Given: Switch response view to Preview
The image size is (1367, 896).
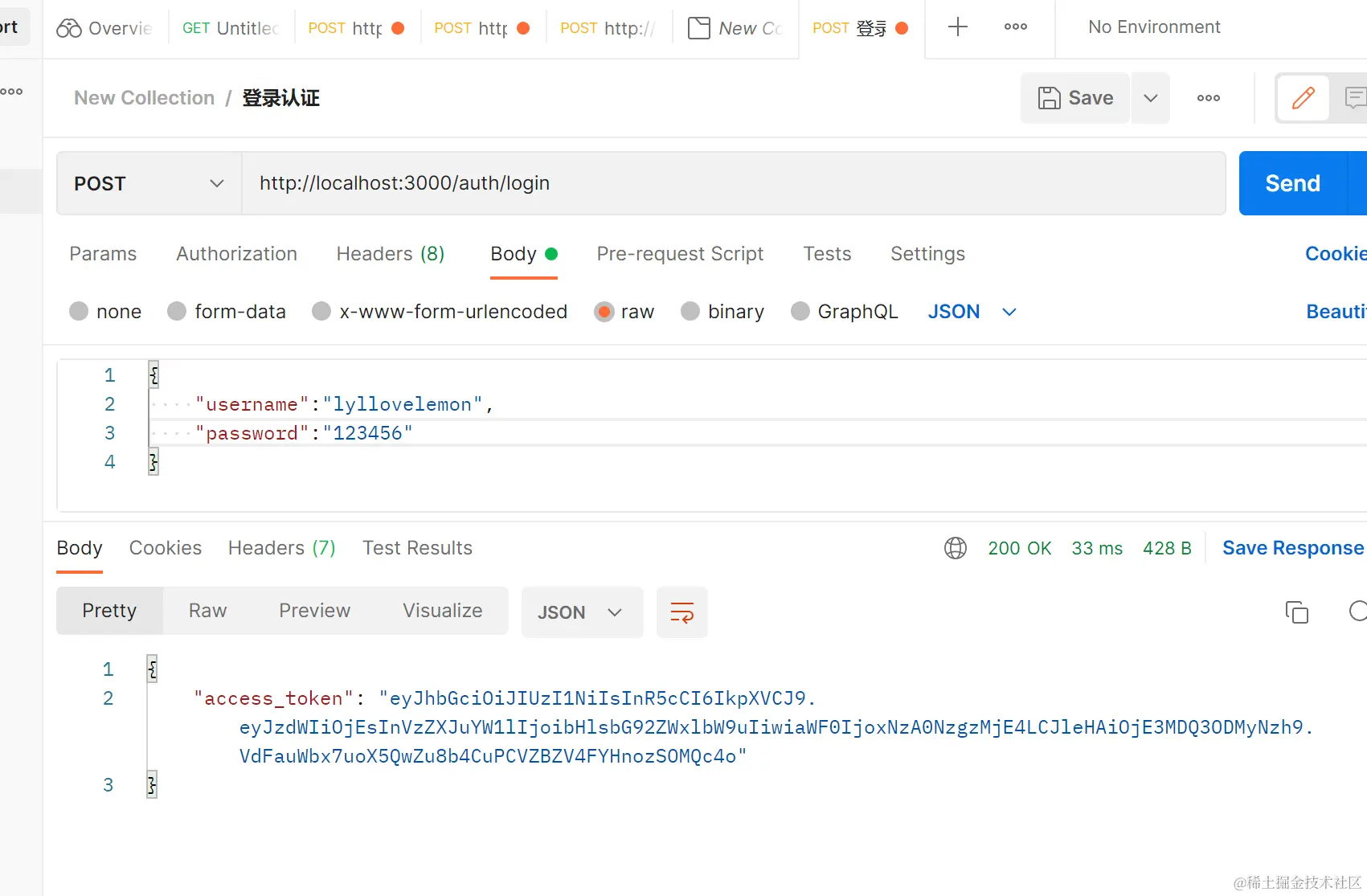Looking at the screenshot, I should [x=315, y=611].
